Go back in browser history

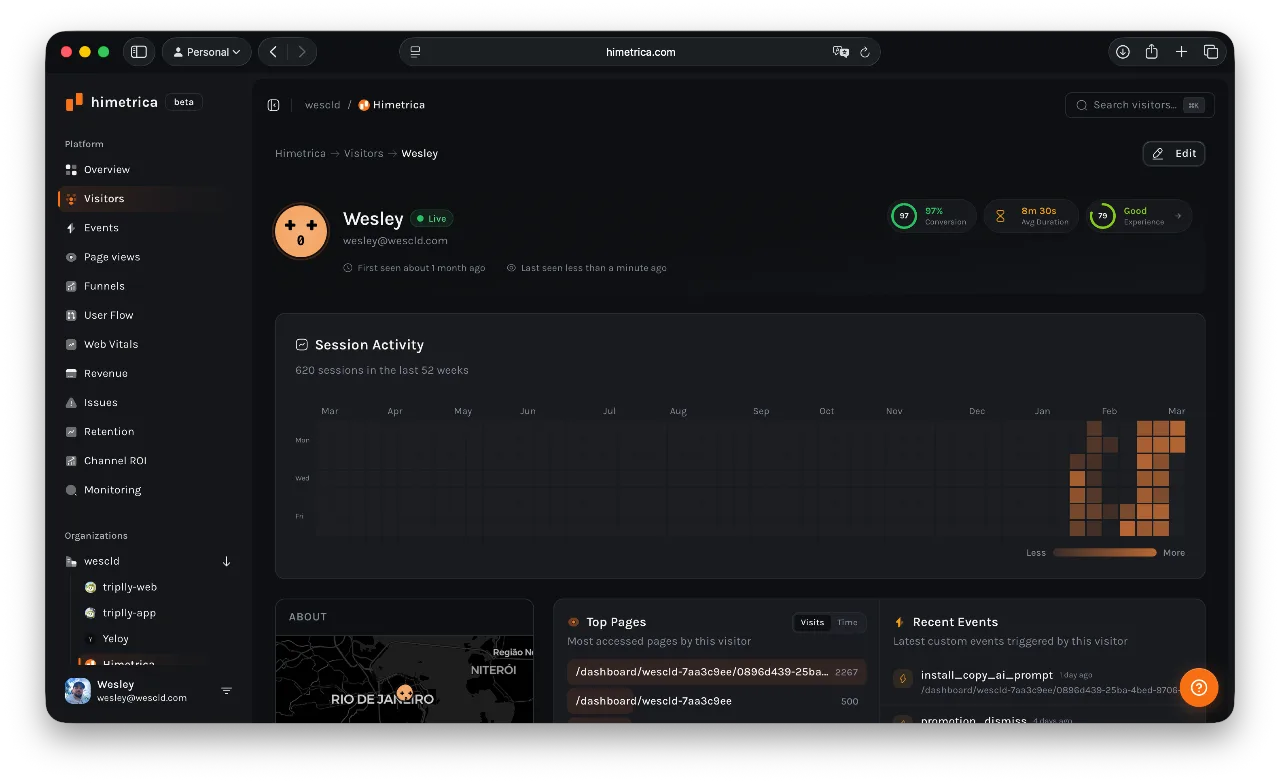[x=273, y=52]
